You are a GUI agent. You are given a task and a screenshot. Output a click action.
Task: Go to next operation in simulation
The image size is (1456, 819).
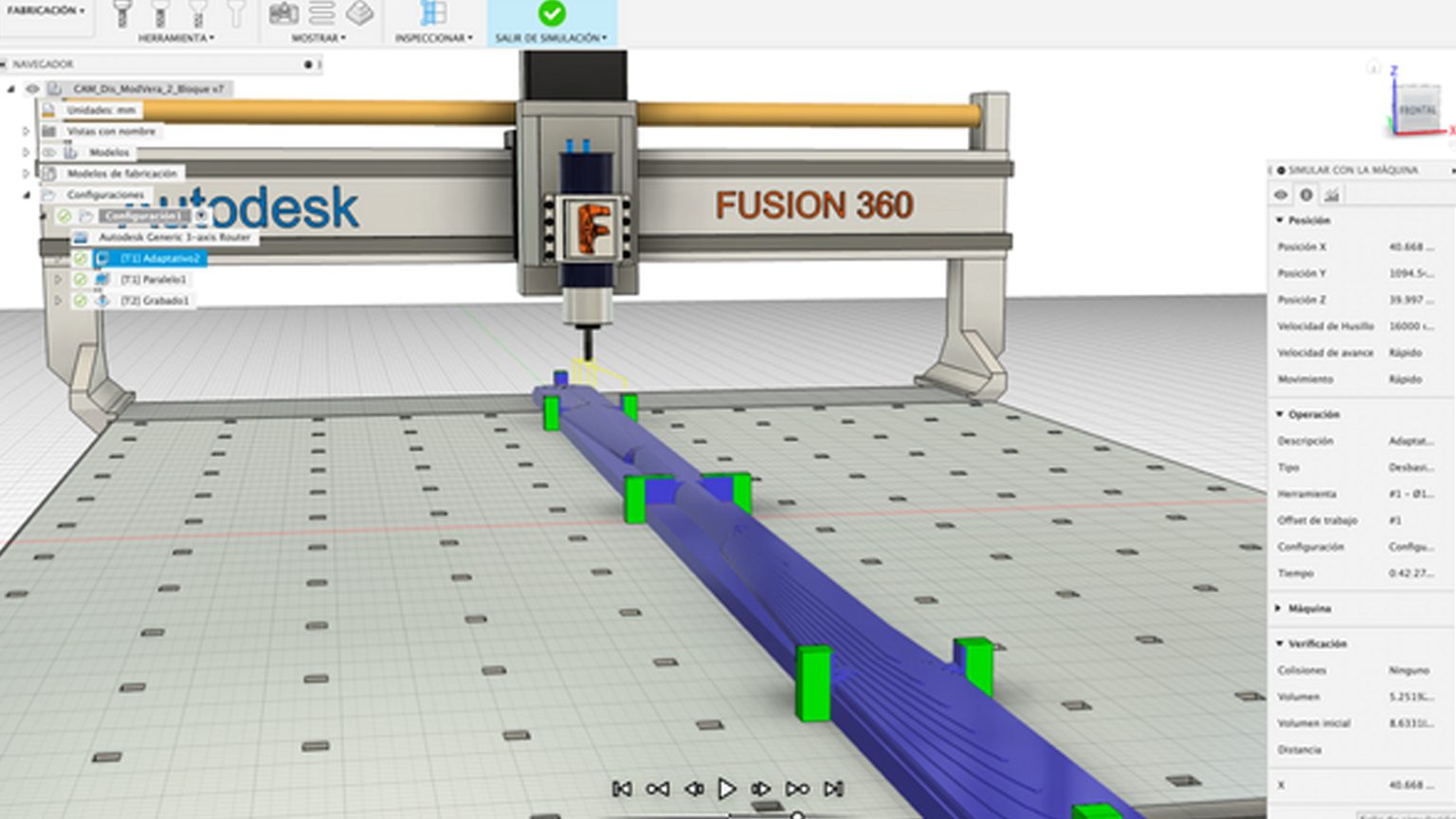(x=797, y=789)
